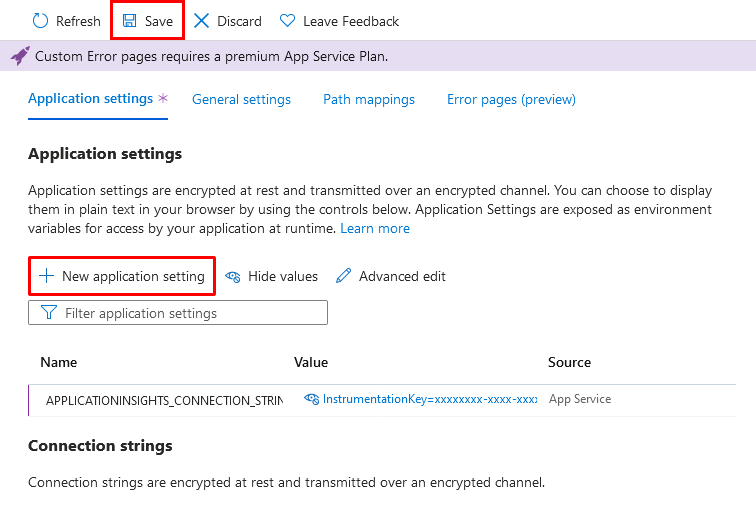Open the InstrumentationKey value link
This screenshot has width=756, height=507.
click(430, 399)
